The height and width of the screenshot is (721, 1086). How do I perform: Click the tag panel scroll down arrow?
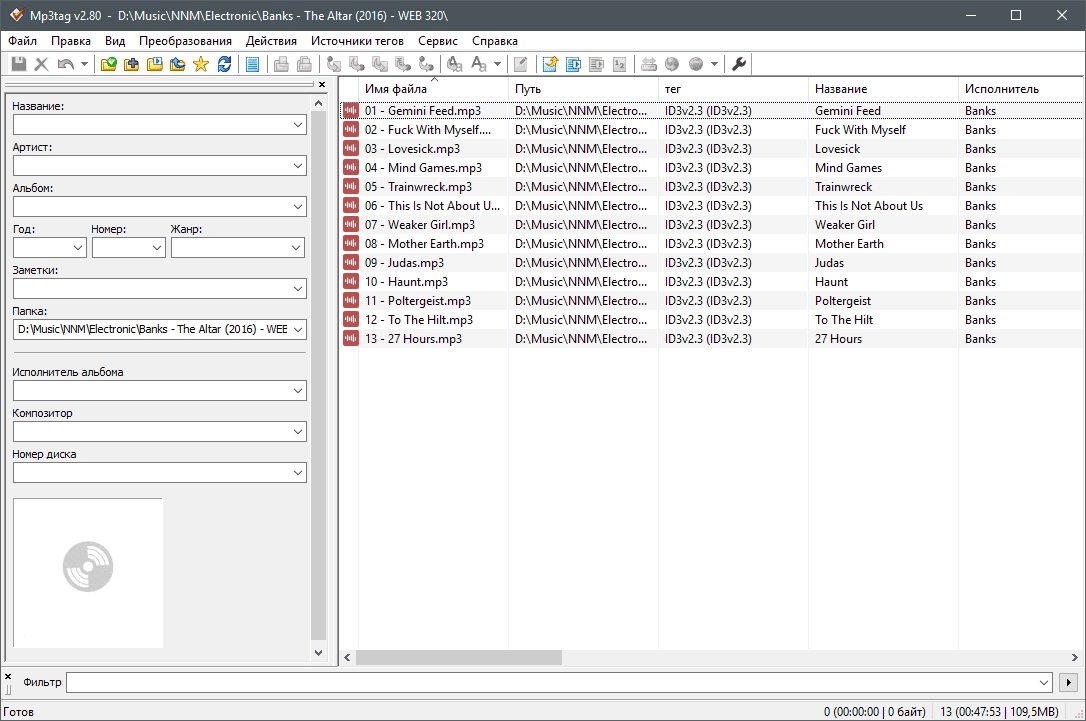click(319, 652)
